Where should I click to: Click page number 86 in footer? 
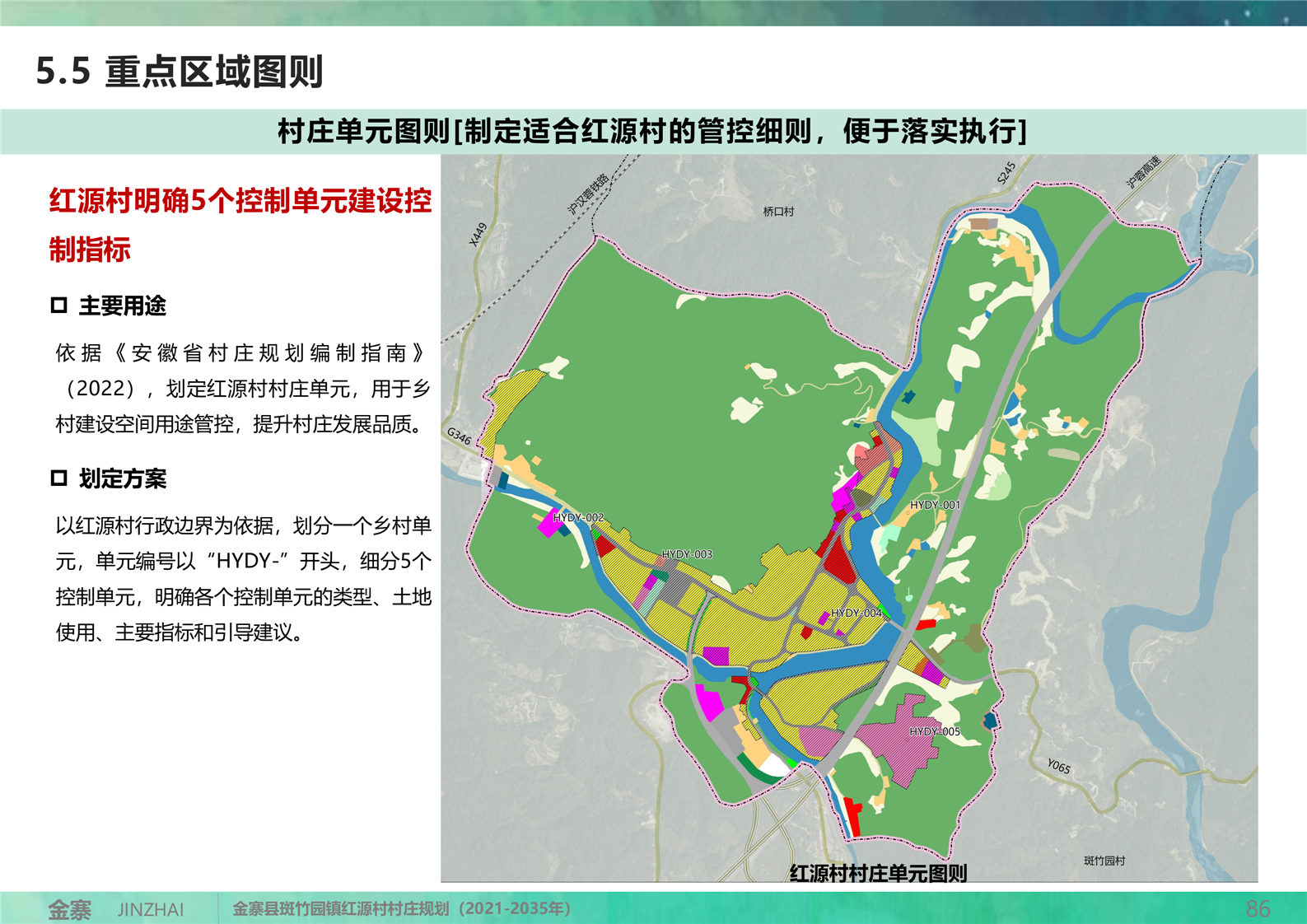coord(1258,908)
